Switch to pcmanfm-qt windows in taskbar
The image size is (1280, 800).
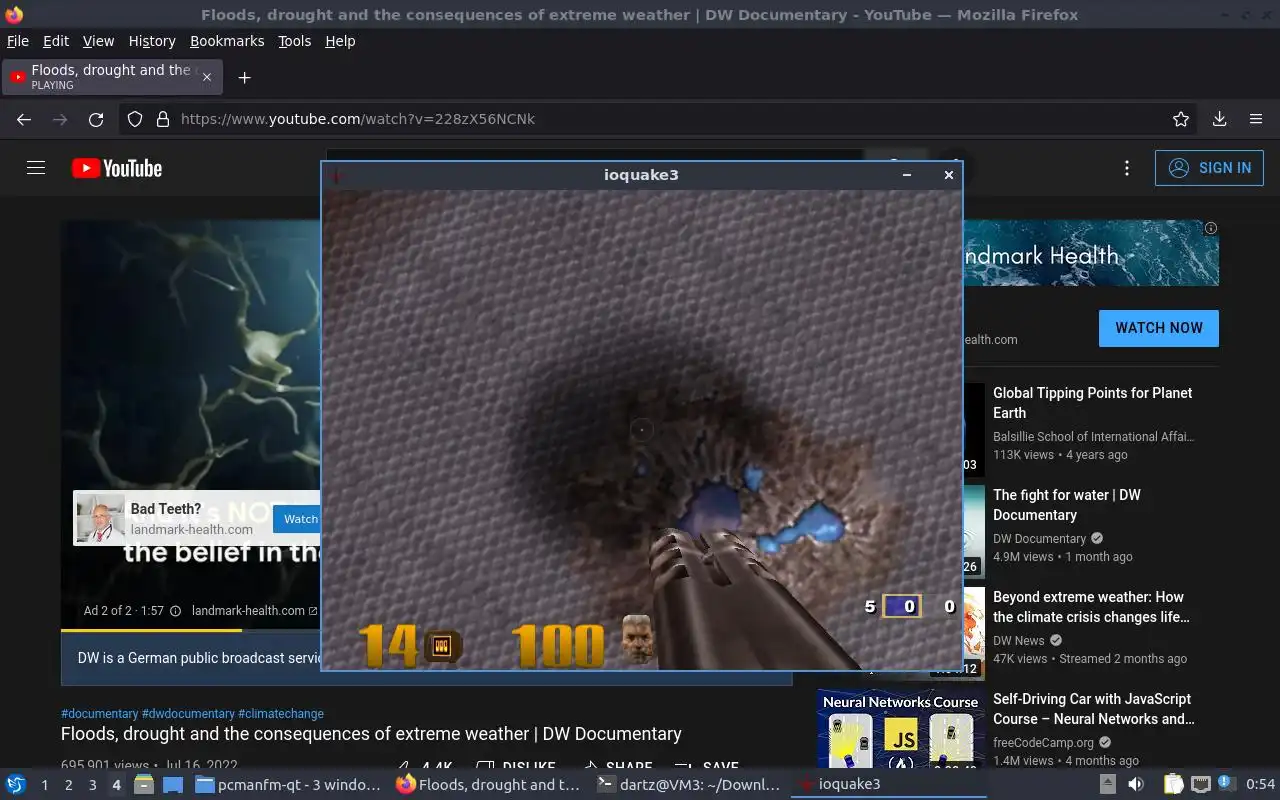tap(288, 785)
